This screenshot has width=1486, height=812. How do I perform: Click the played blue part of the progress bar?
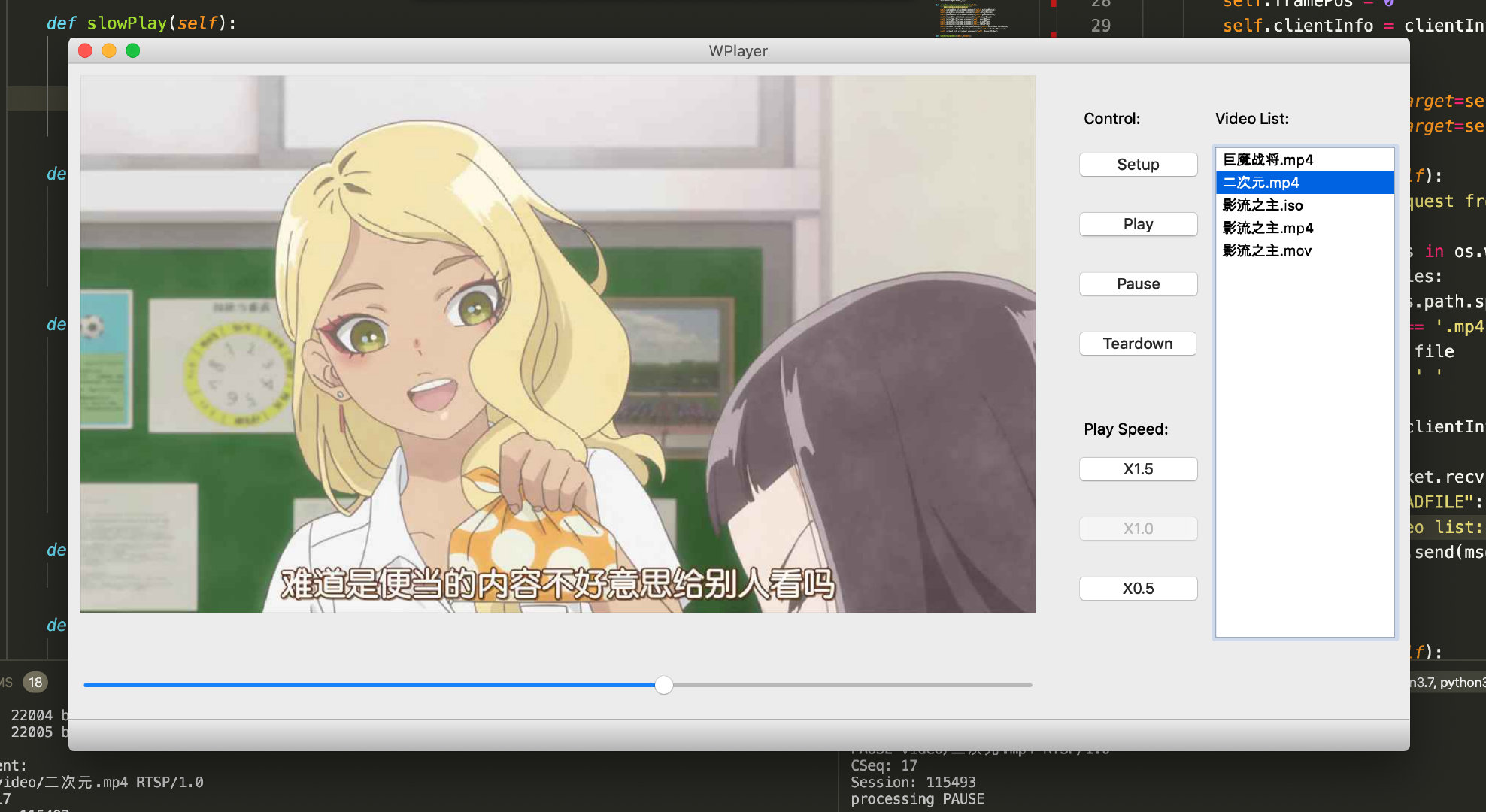tap(368, 685)
